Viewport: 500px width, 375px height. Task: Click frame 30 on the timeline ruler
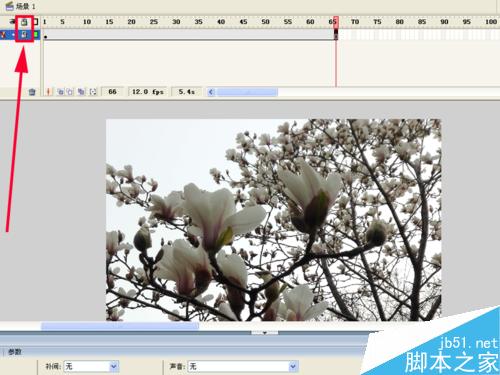176,22
